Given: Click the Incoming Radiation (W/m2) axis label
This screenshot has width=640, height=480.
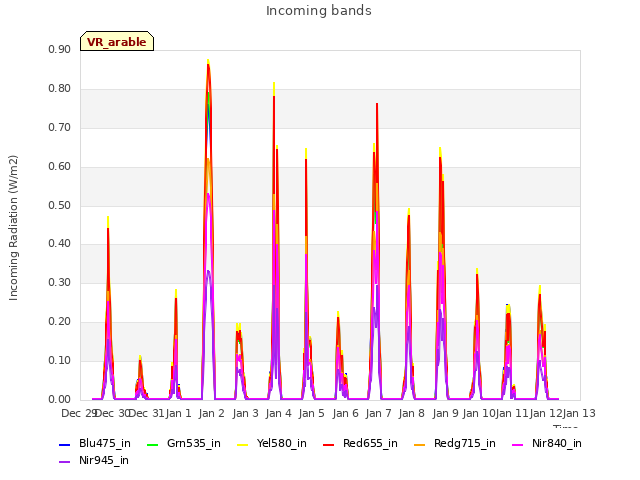Looking at the screenshot, I should pyautogui.click(x=13, y=228).
